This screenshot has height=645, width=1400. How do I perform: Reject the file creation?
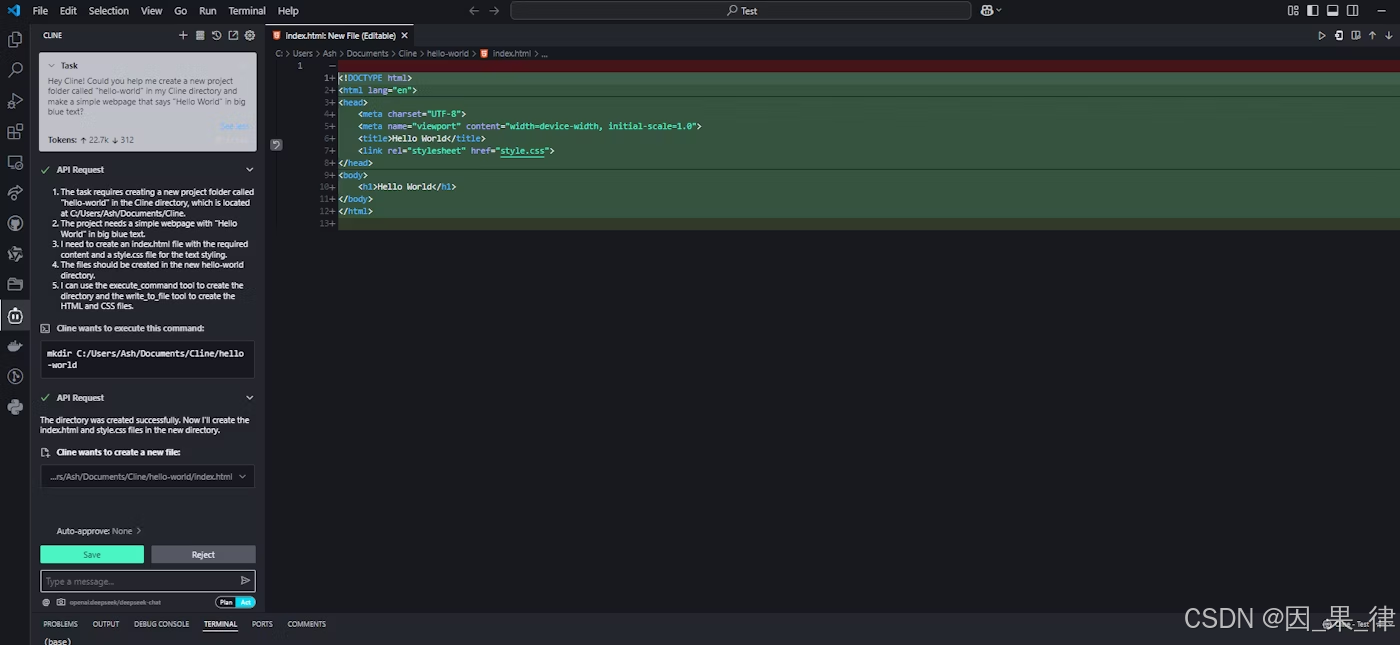[x=203, y=554]
